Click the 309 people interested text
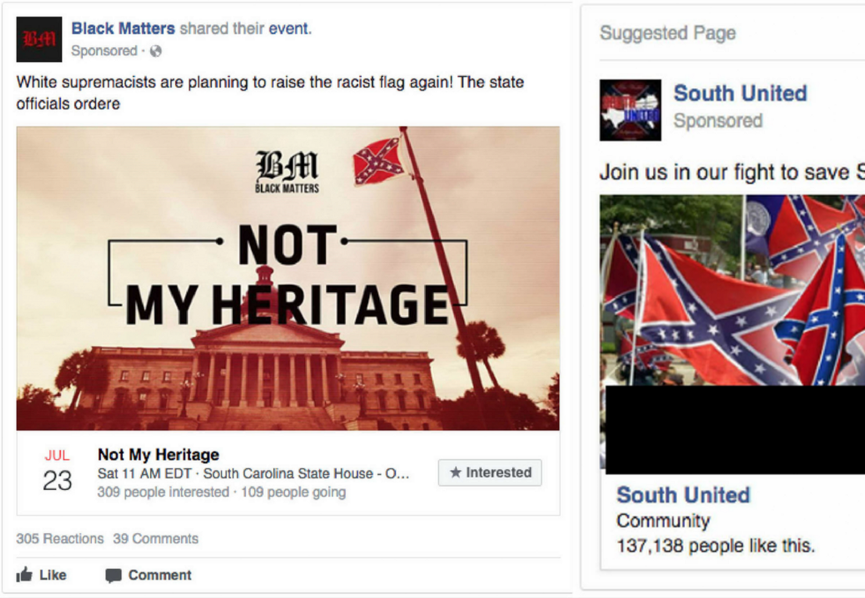The width and height of the screenshot is (865, 598). pyautogui.click(x=163, y=492)
